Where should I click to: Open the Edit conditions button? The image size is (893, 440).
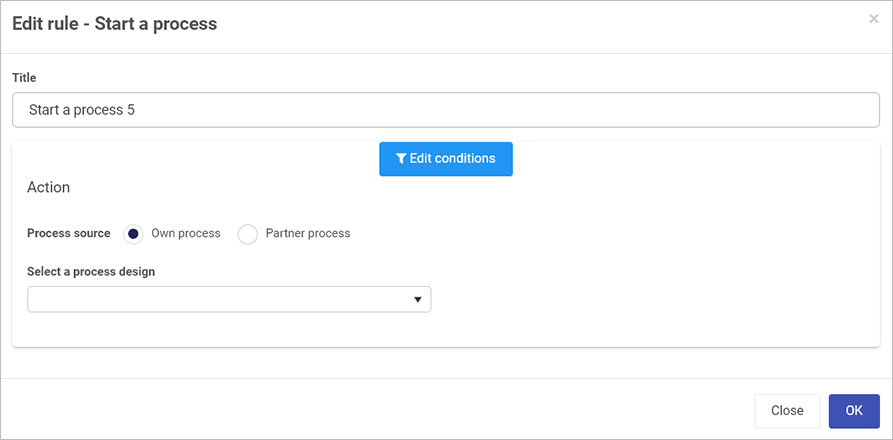[446, 159]
